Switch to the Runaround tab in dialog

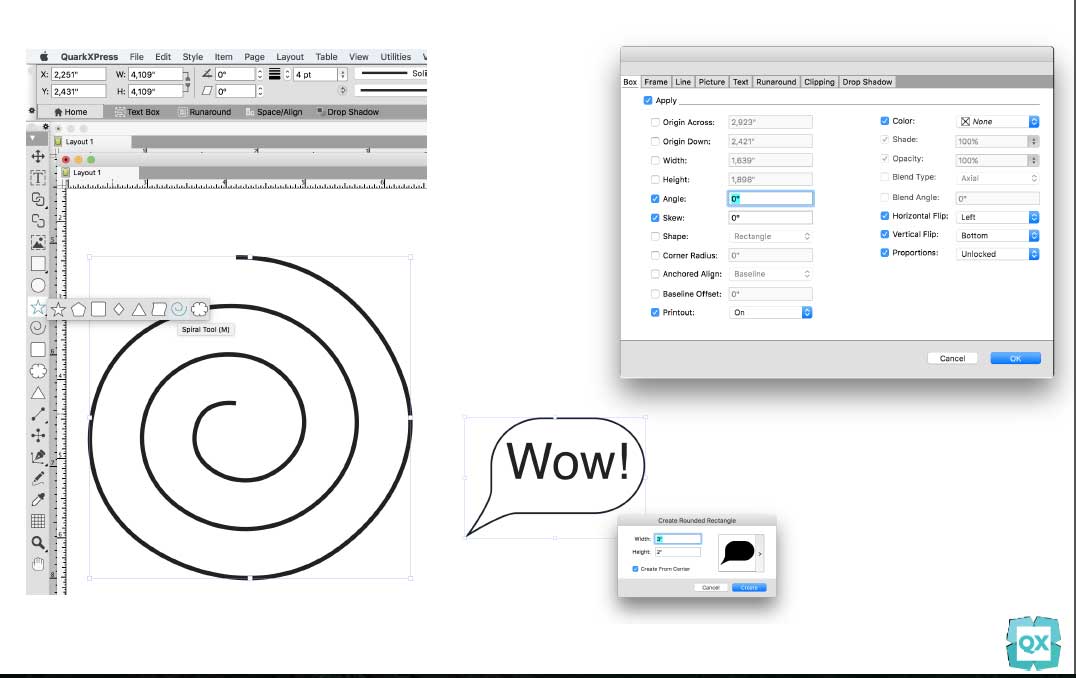click(x=776, y=82)
